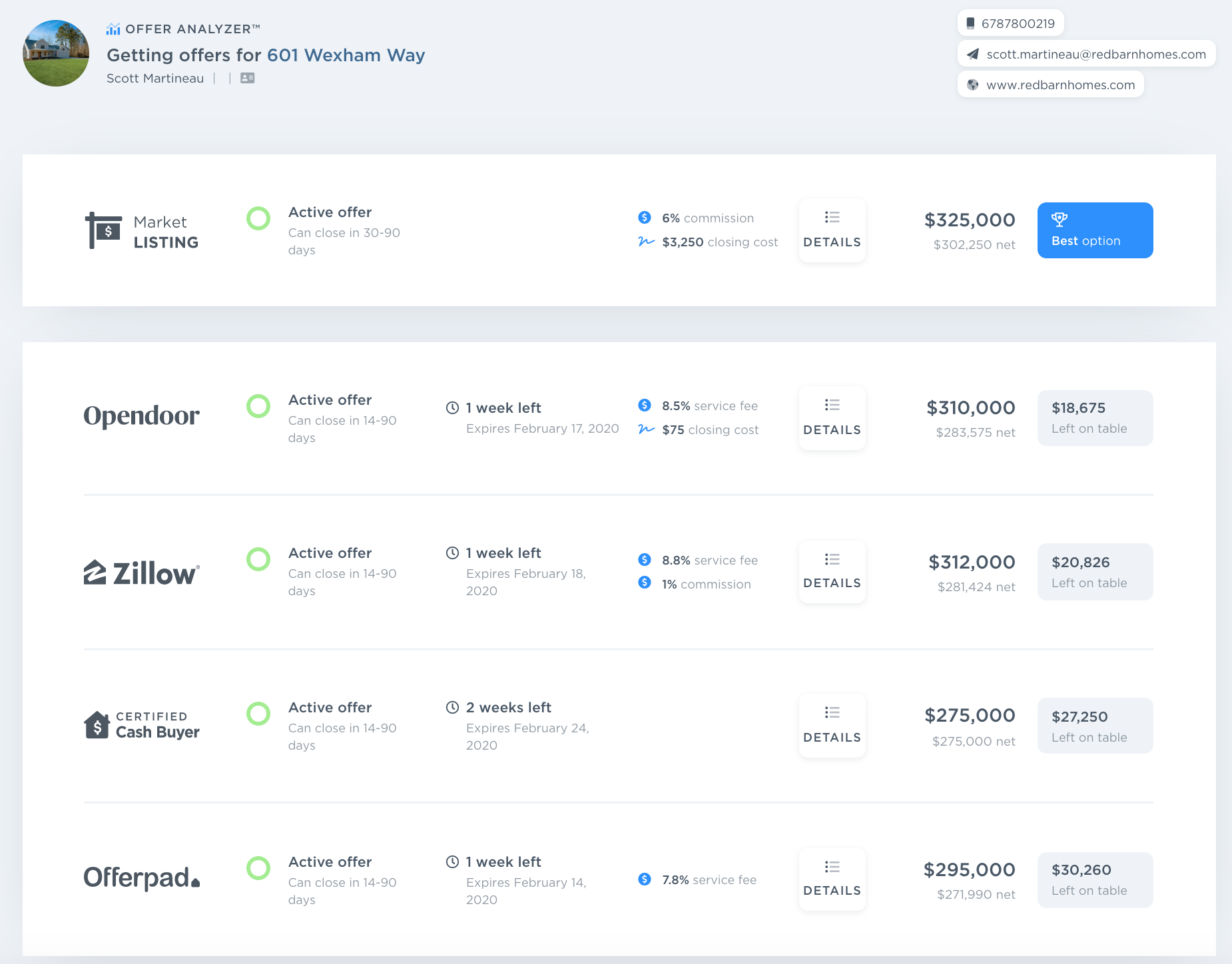Select Offerpad active offer status circle
This screenshot has height=964, width=1232.
click(258, 868)
